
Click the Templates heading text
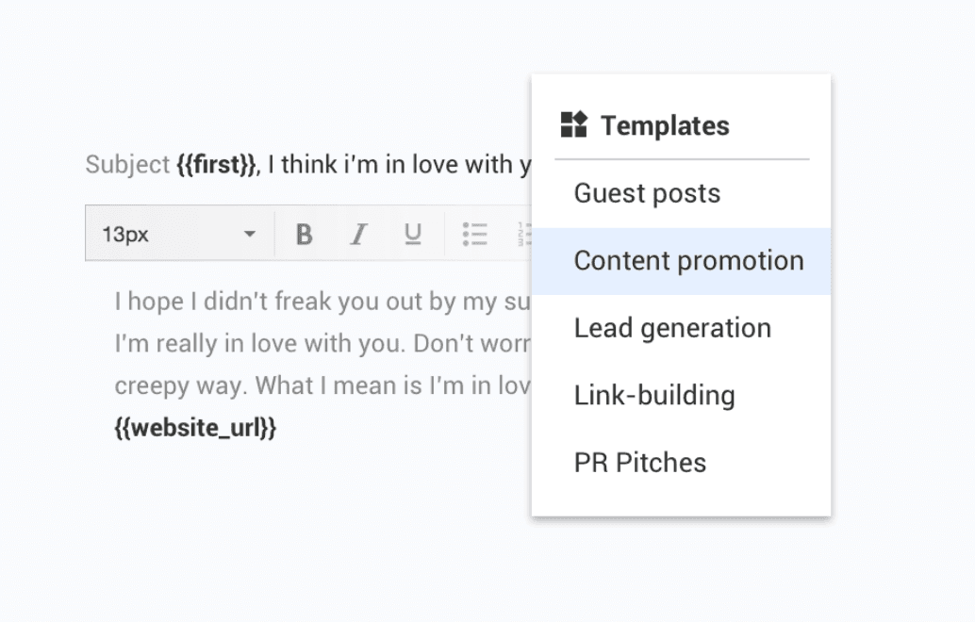point(665,126)
